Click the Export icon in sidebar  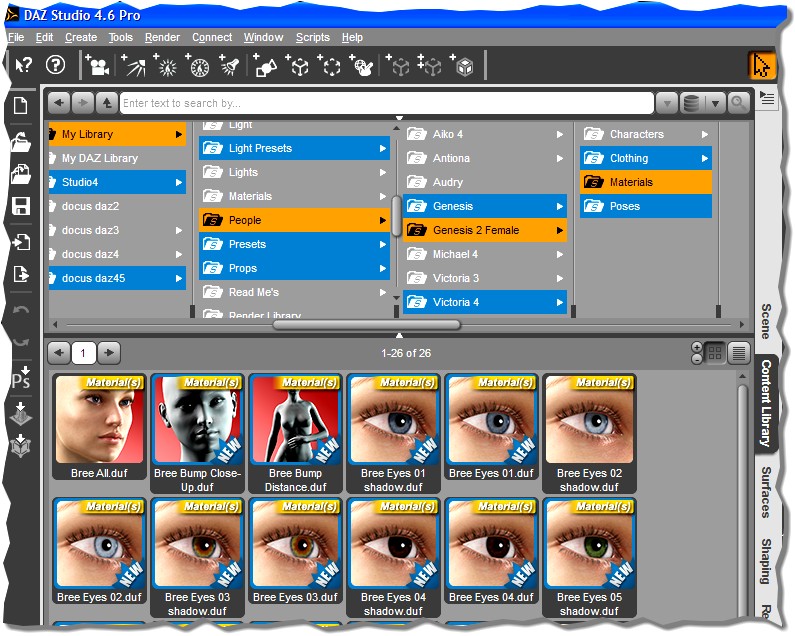coord(21,274)
